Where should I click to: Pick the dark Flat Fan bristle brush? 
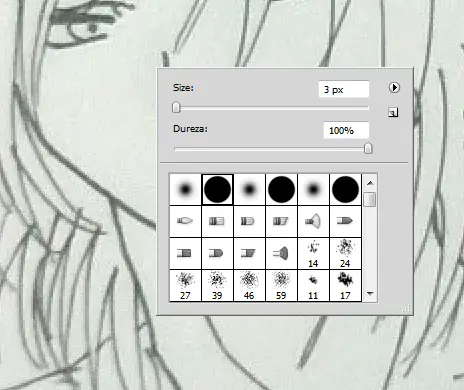pyautogui.click(x=281, y=253)
